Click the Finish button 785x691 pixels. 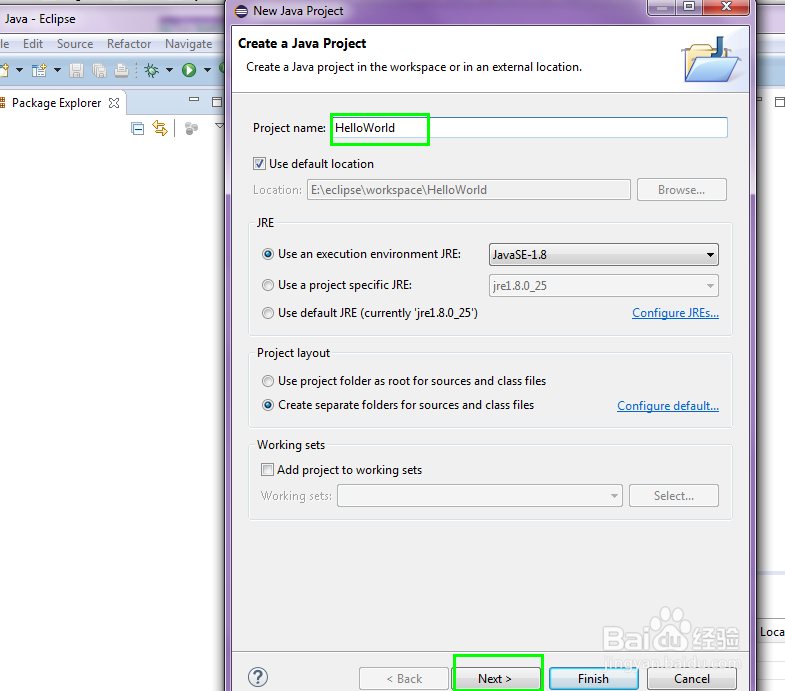(593, 678)
